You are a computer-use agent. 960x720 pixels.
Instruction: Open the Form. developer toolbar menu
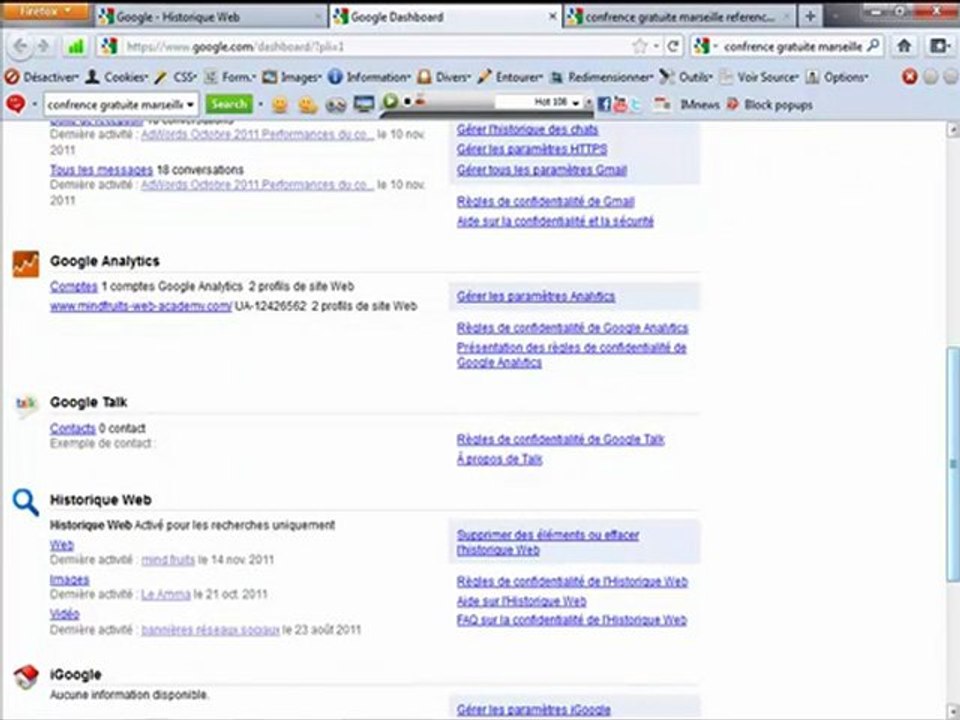pyautogui.click(x=230, y=77)
